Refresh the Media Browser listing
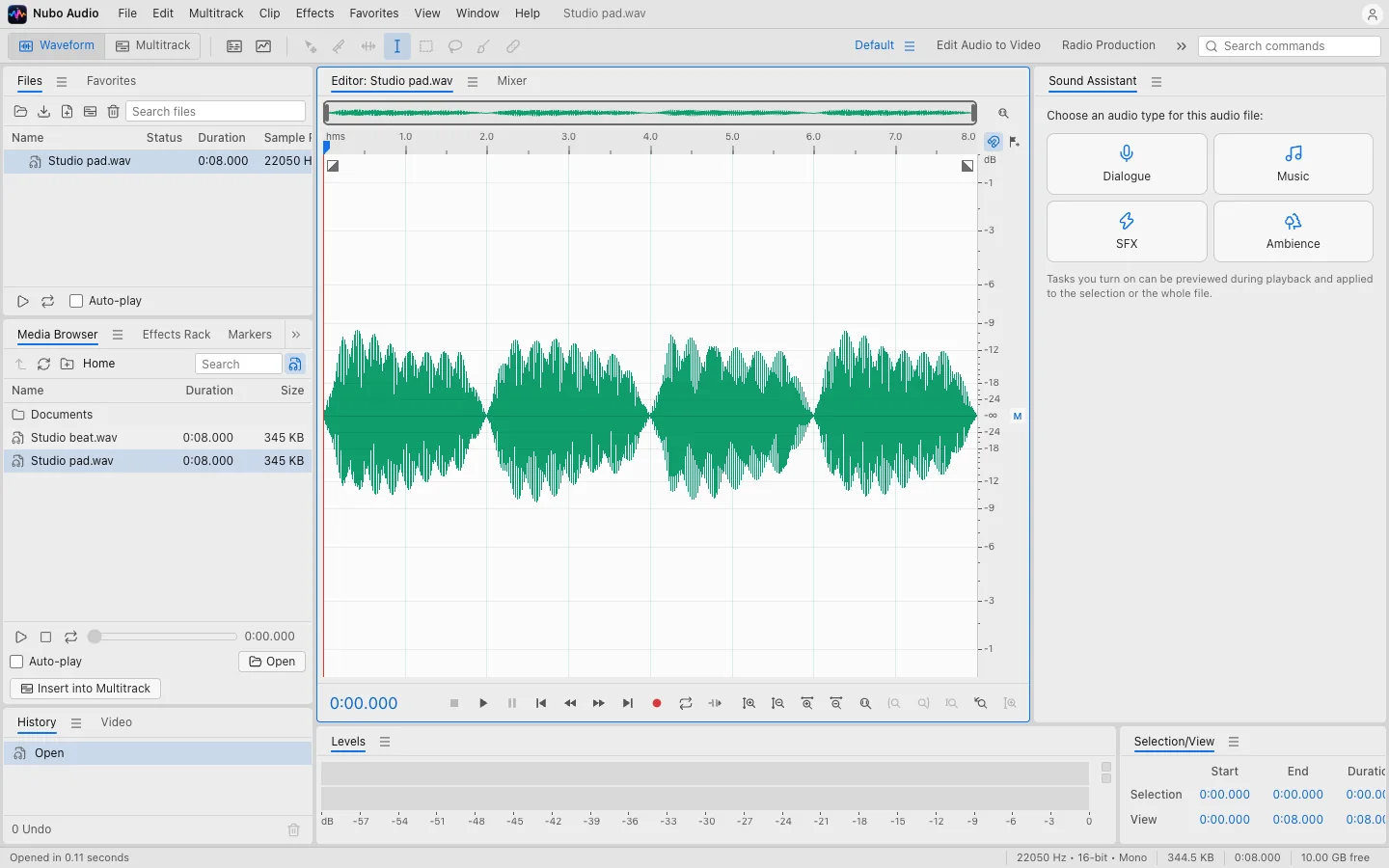Screen dimensions: 1389x868 43,364
